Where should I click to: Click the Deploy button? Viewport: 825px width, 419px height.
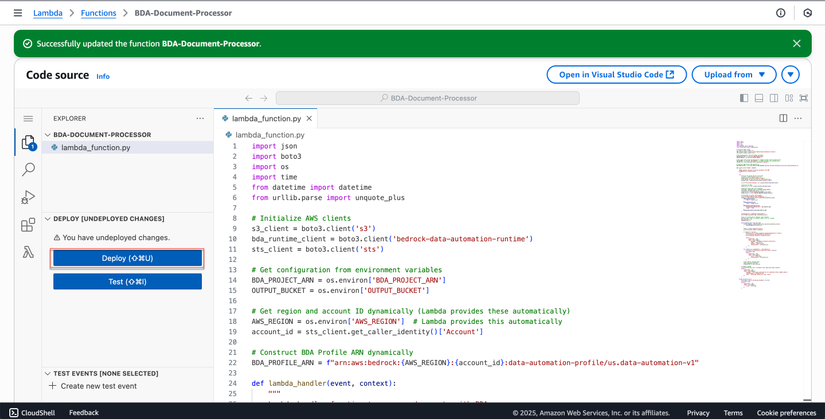tap(127, 258)
